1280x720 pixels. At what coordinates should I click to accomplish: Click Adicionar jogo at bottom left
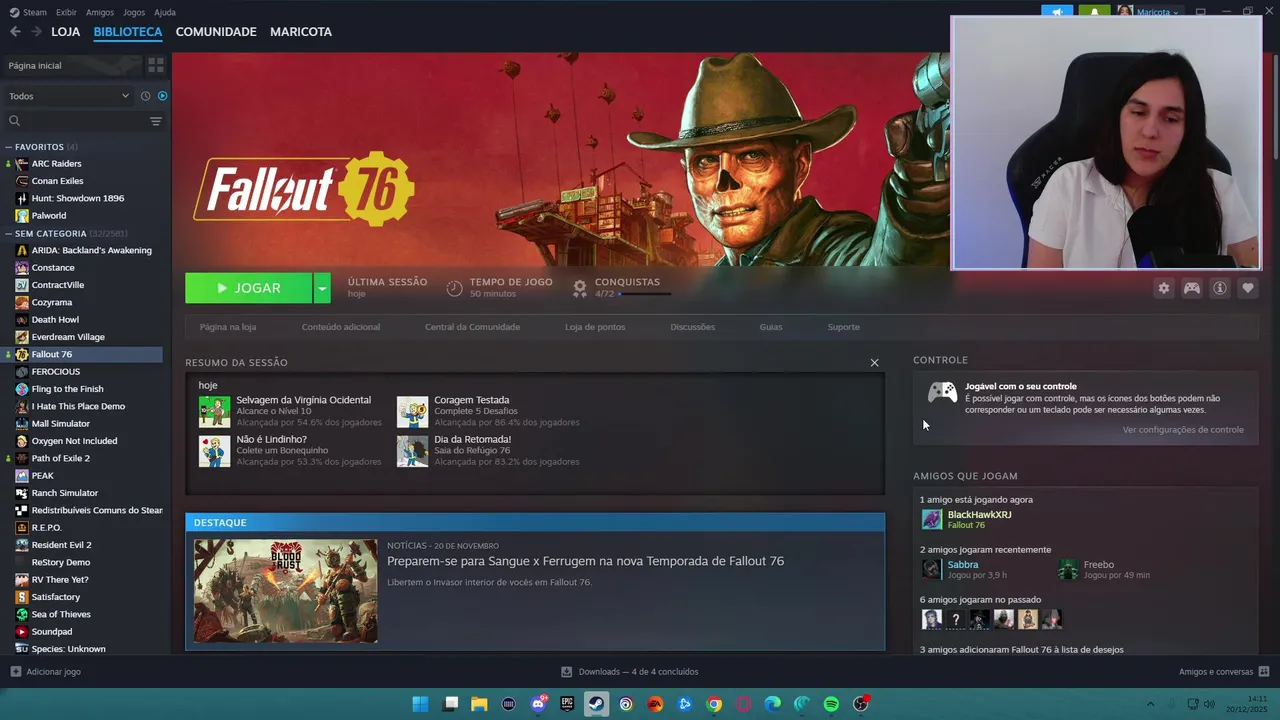(45, 672)
